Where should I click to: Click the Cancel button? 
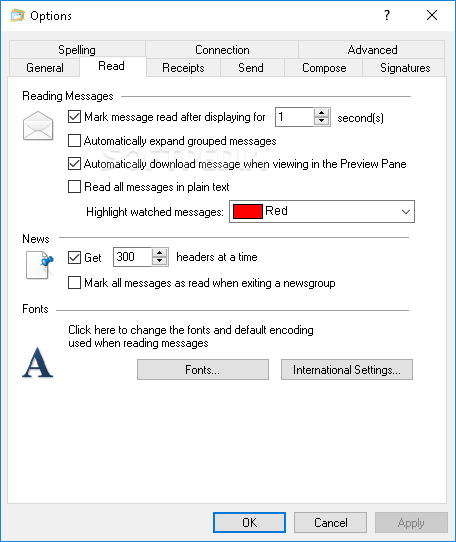331,522
